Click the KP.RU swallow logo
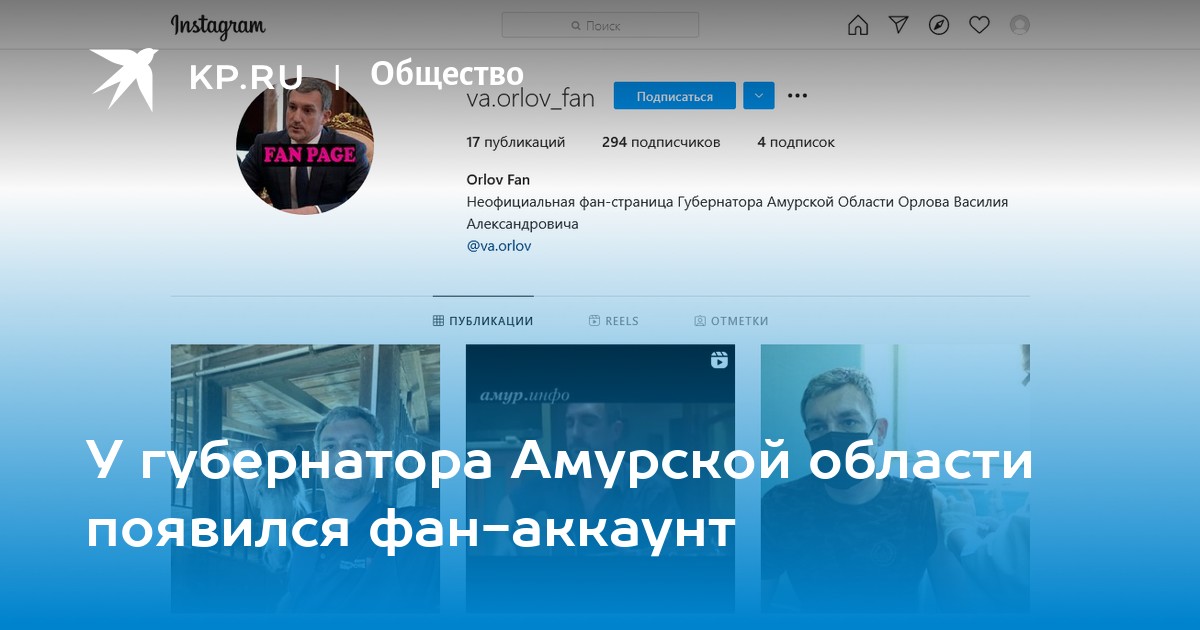 124,77
